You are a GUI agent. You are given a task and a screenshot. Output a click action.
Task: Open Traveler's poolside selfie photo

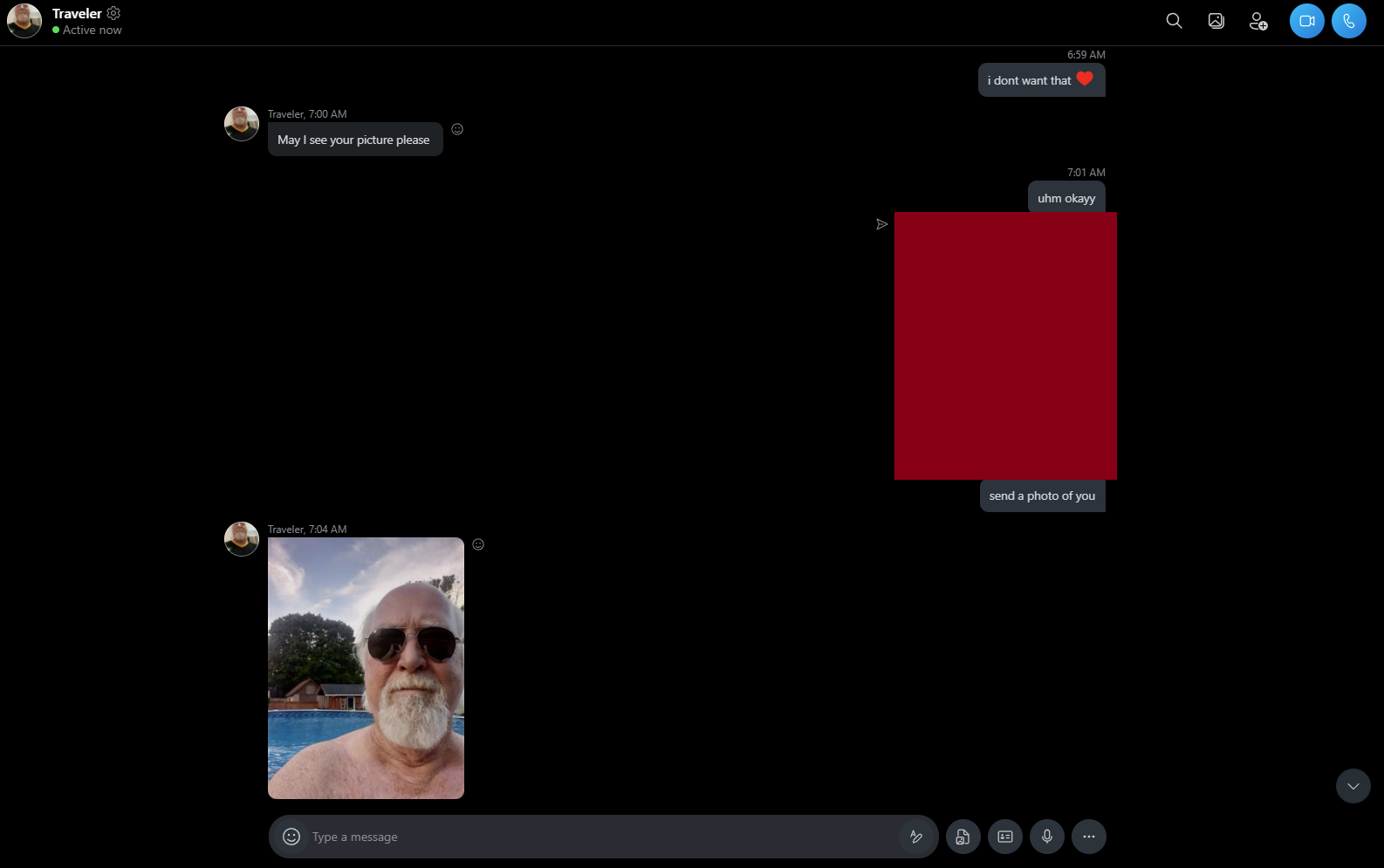pyautogui.click(x=366, y=668)
